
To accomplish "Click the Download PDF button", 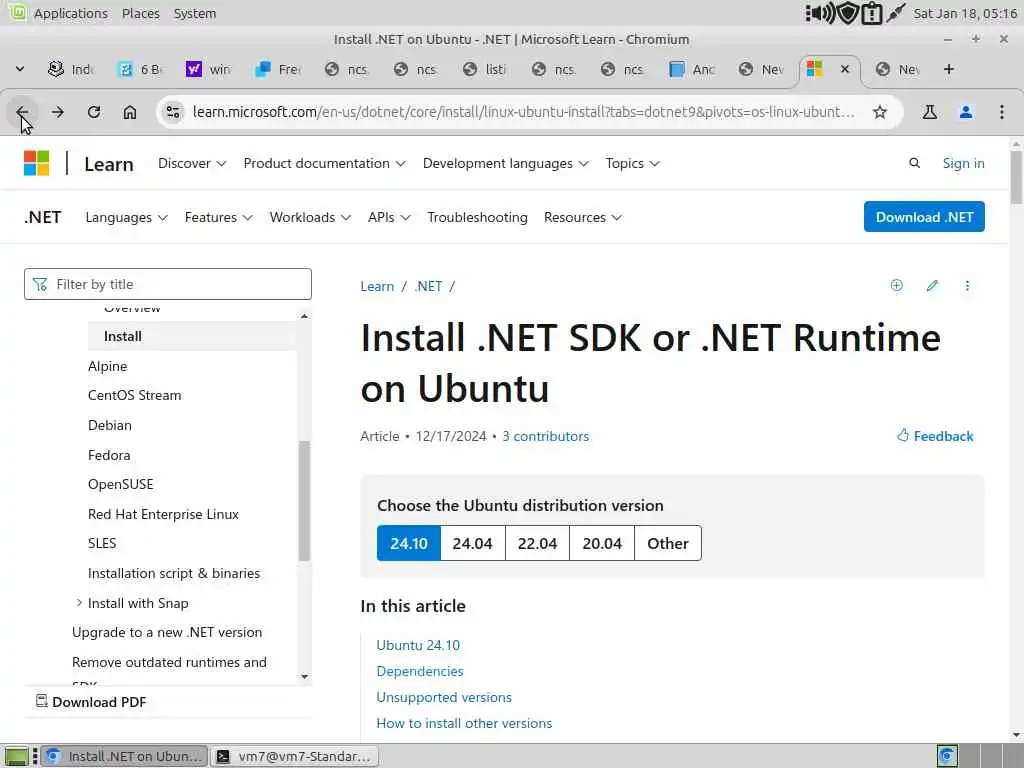I will 91,702.
